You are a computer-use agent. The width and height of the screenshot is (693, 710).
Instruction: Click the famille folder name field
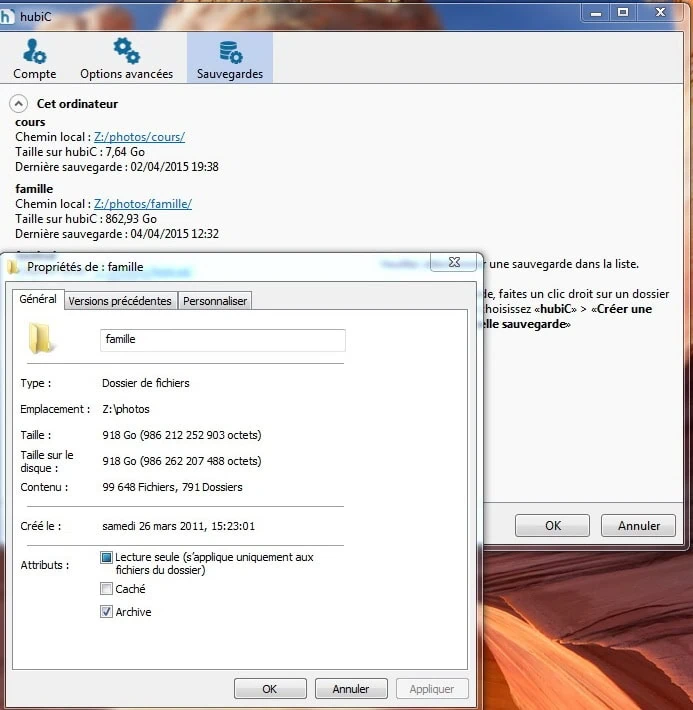coord(222,340)
